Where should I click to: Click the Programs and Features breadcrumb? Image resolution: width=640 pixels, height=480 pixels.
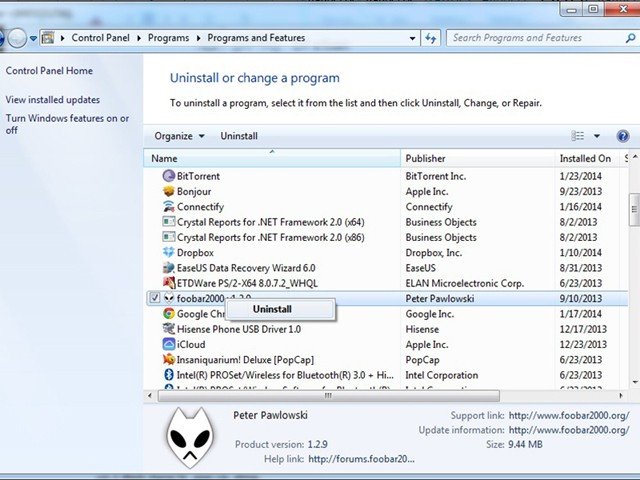(x=256, y=38)
